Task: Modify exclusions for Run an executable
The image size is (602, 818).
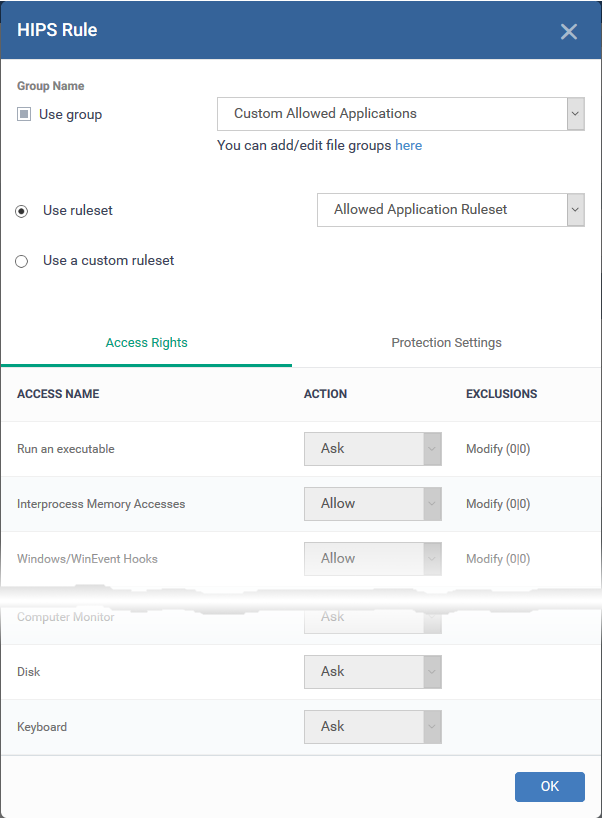Action: click(x=498, y=449)
